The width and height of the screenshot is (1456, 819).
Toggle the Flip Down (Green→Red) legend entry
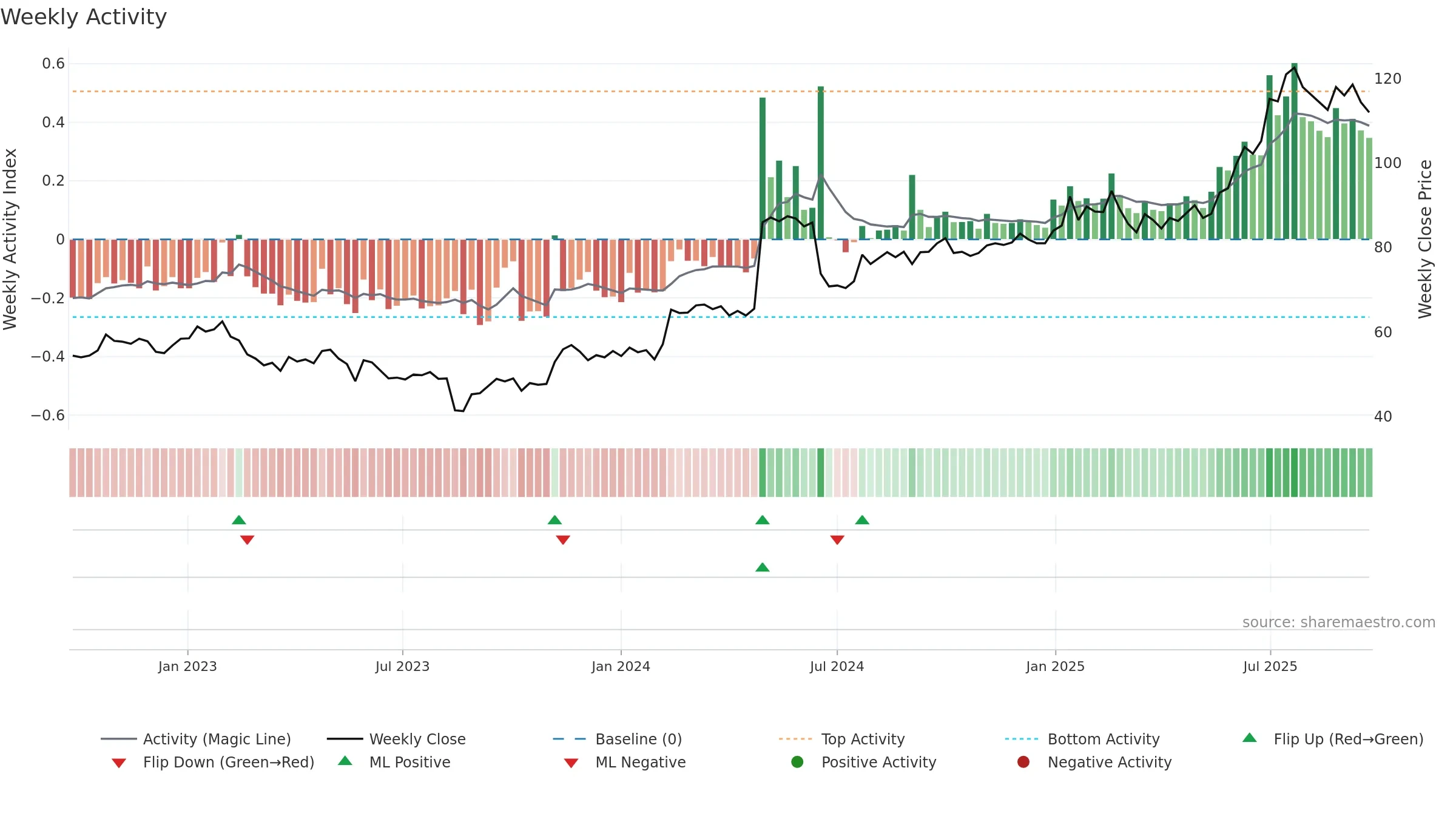pyautogui.click(x=213, y=762)
